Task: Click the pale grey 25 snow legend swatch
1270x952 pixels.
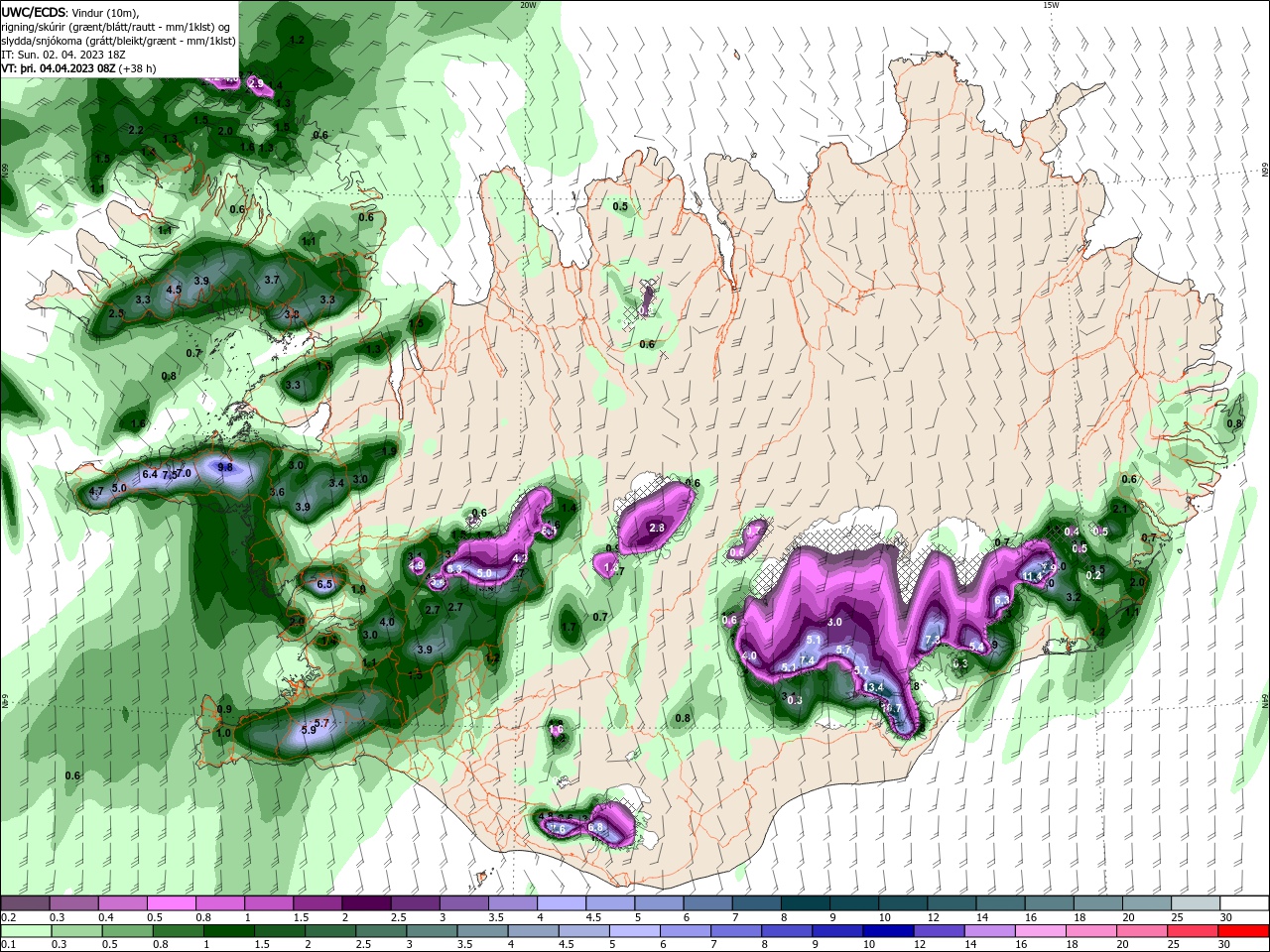Action: click(x=1196, y=903)
